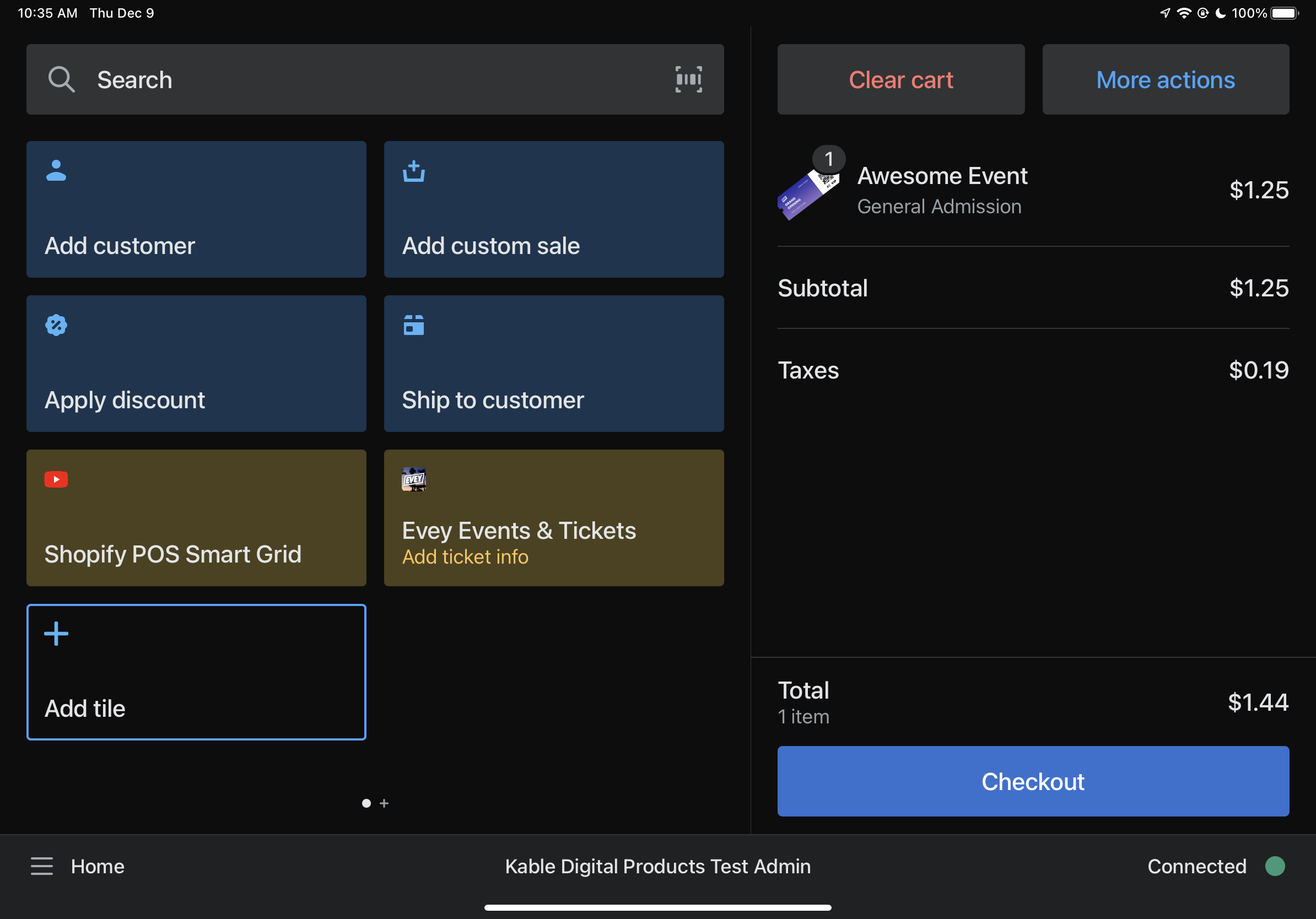Tap the Ship to customer box icon

pyautogui.click(x=413, y=325)
